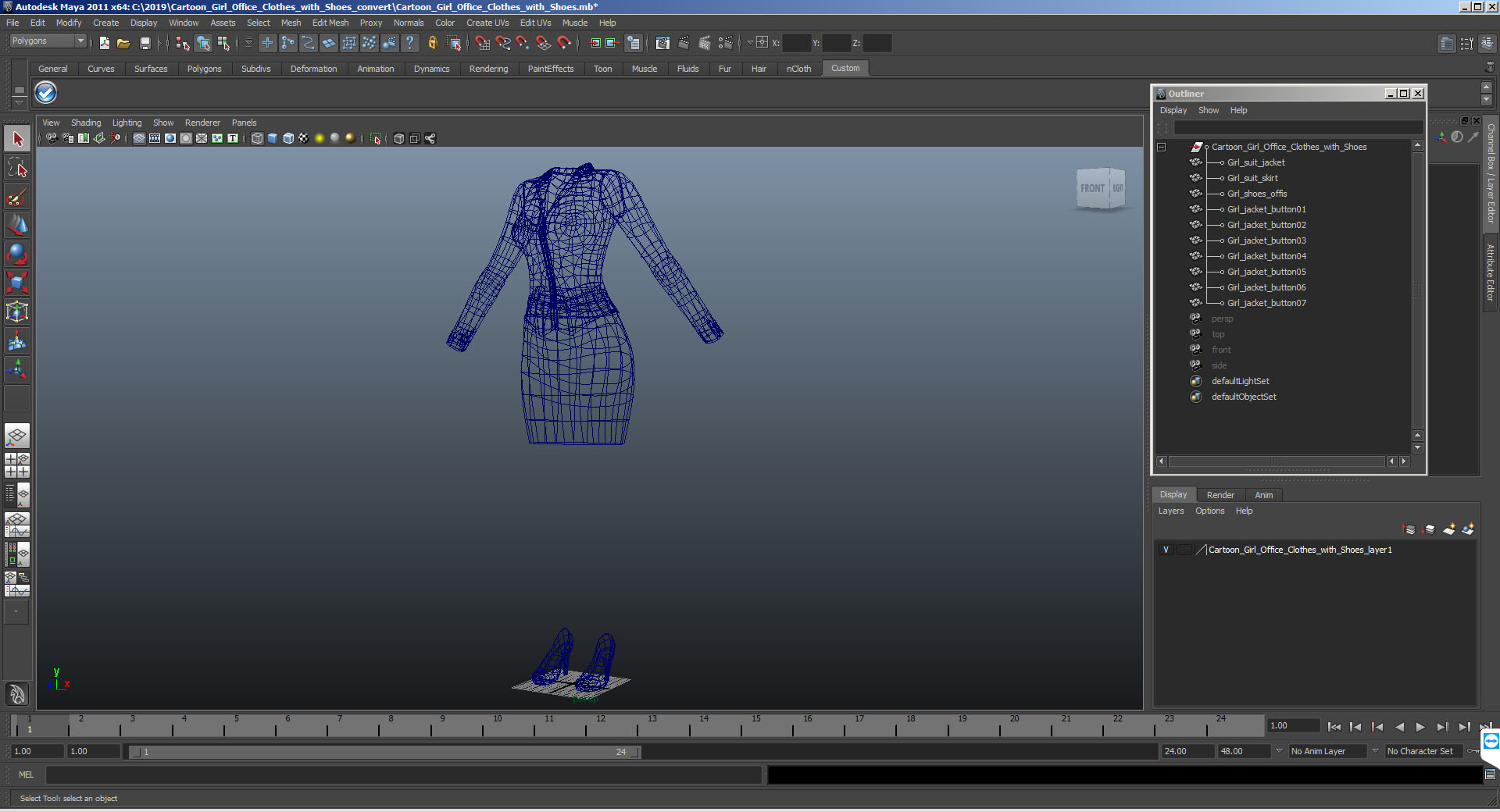Open the Render View window
This screenshot has height=812, width=1500.
tap(662, 43)
